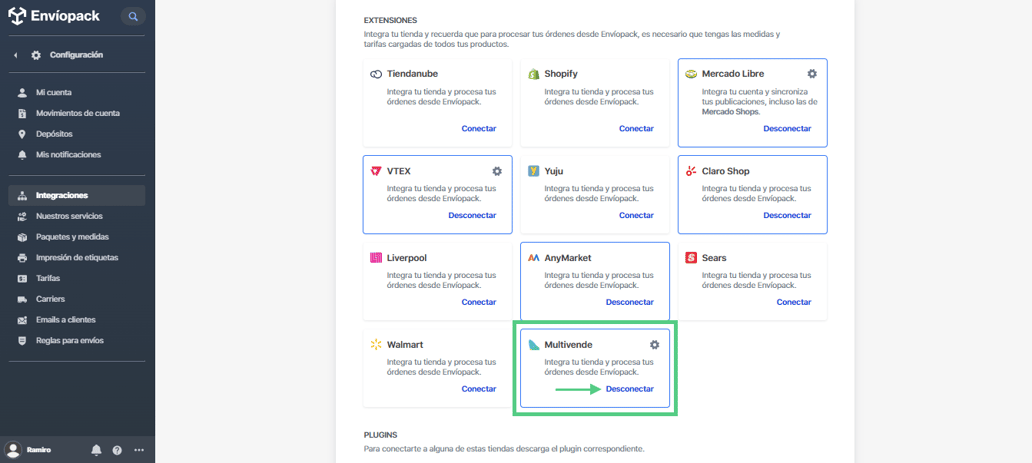
Task: Open Movimientos de cuenta
Action: coord(77,113)
